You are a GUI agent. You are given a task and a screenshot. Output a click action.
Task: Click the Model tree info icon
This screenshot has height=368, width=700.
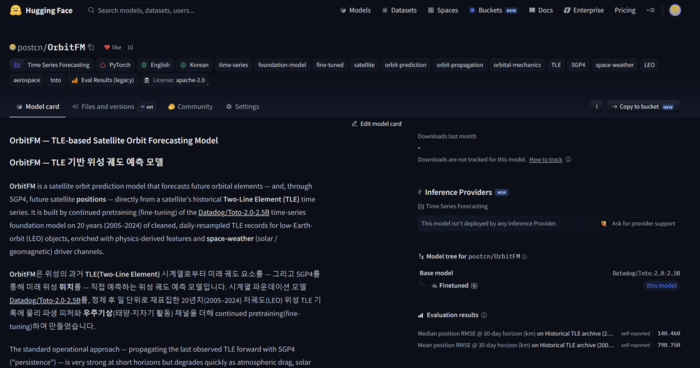pyautogui.click(x=525, y=257)
